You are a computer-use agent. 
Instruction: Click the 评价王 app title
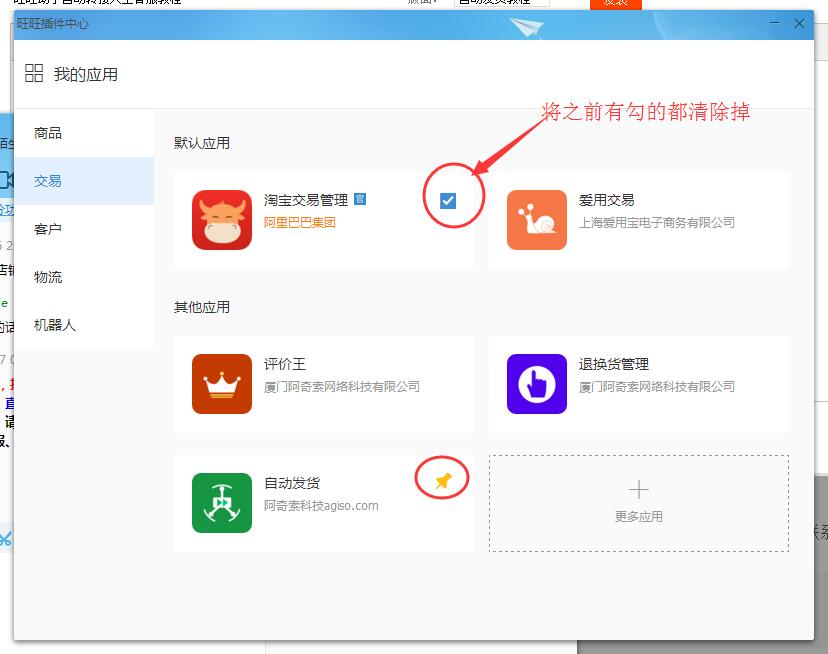tap(285, 364)
